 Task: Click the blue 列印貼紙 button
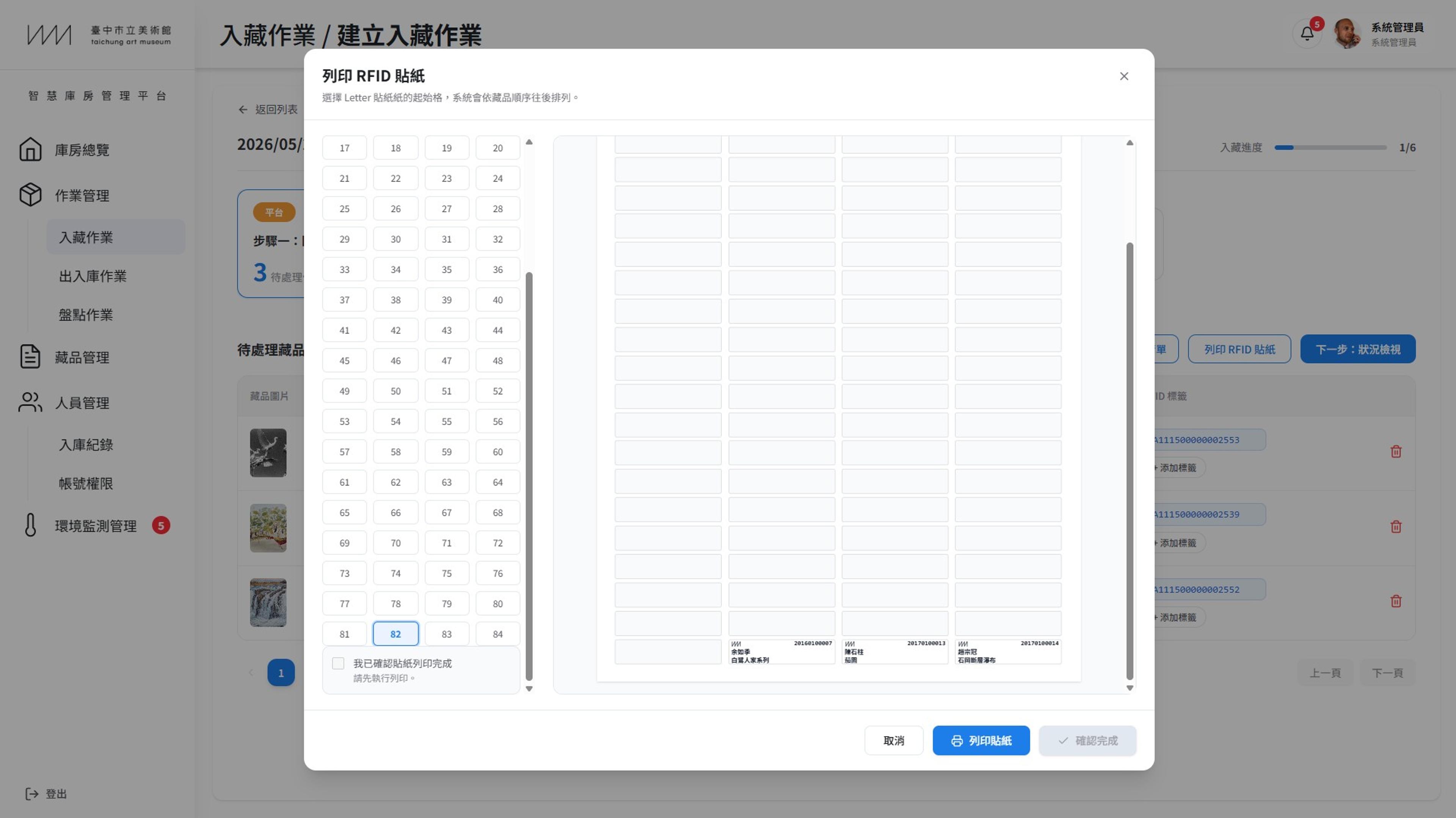pyautogui.click(x=981, y=741)
